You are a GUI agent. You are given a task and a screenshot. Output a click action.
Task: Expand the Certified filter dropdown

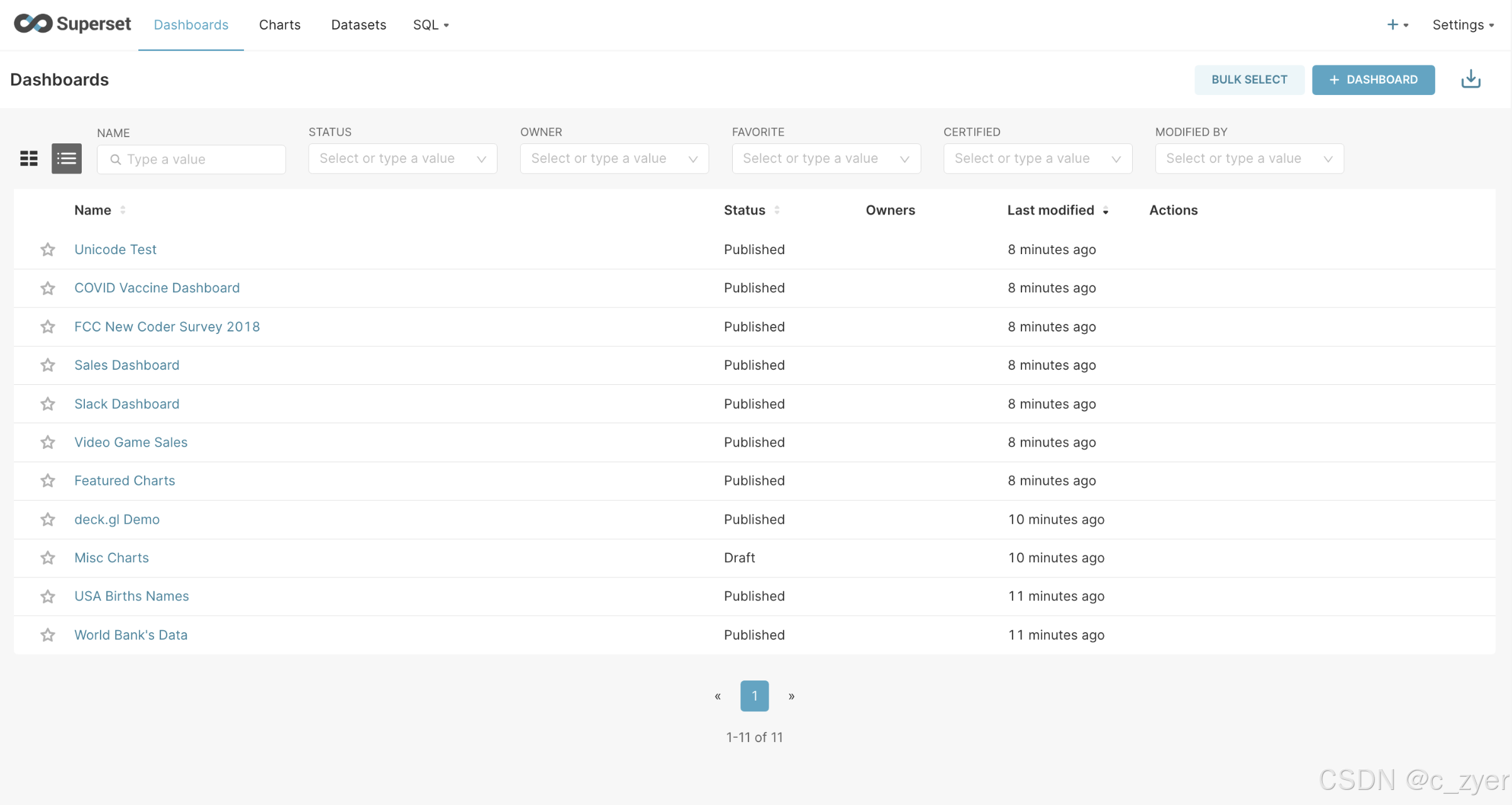1037,158
